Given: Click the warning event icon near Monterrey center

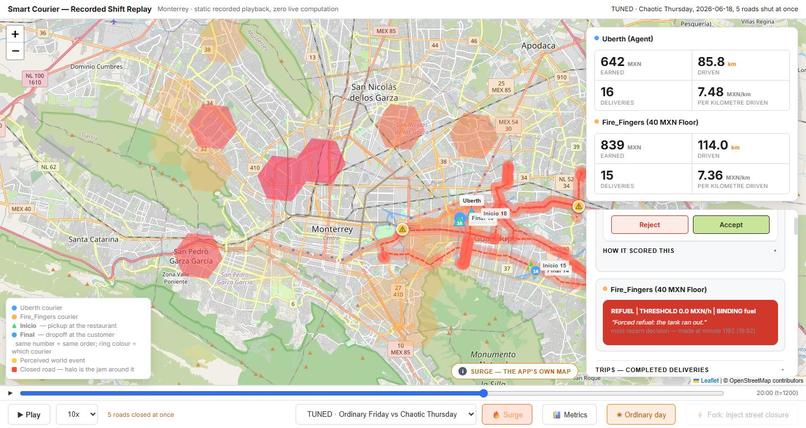Looking at the screenshot, I should tap(402, 229).
